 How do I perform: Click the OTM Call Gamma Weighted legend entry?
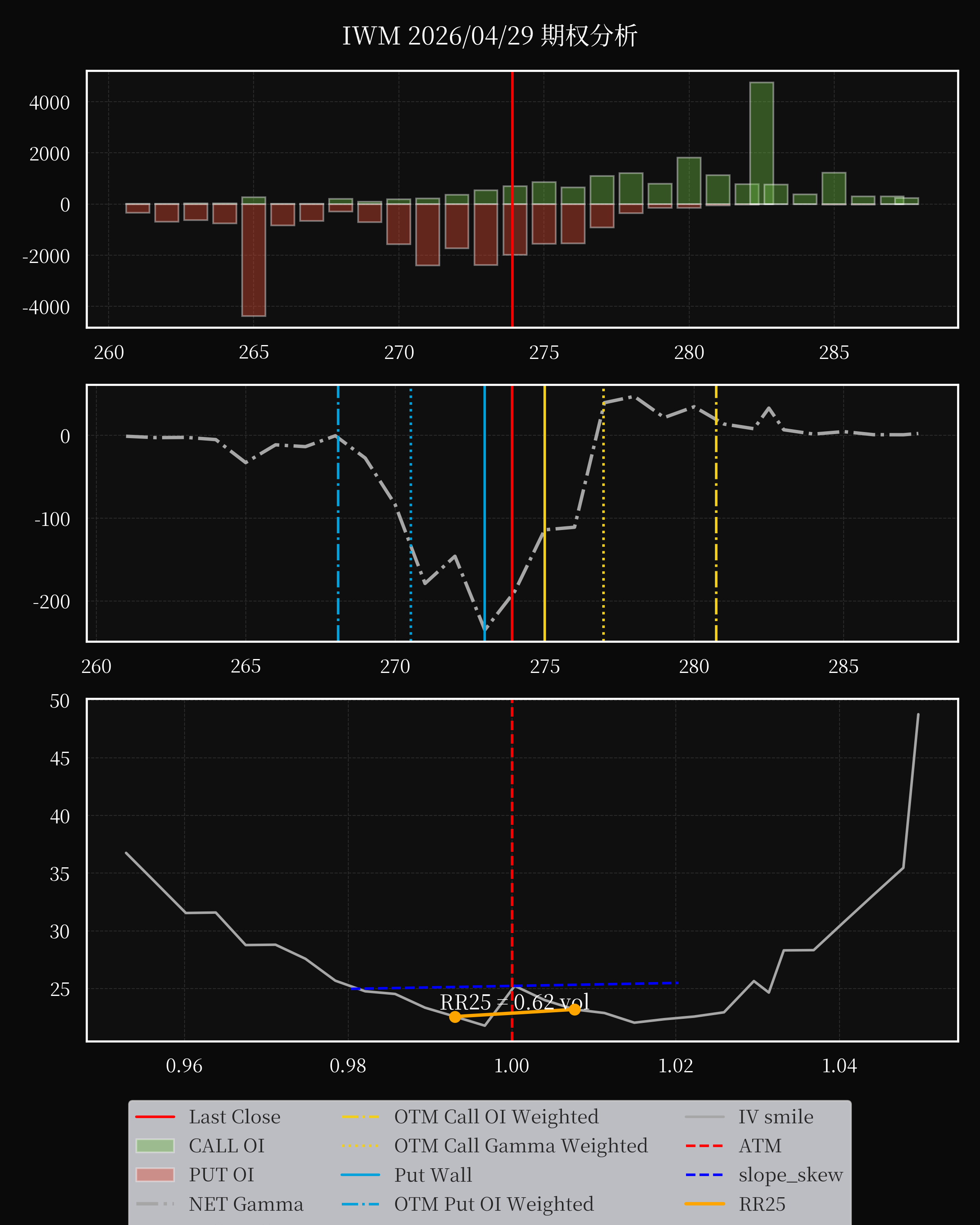(x=494, y=1145)
